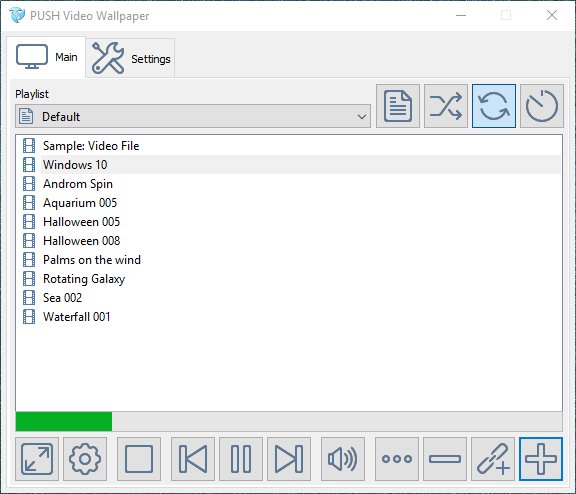Open video settings with the gear button

pos(85,459)
